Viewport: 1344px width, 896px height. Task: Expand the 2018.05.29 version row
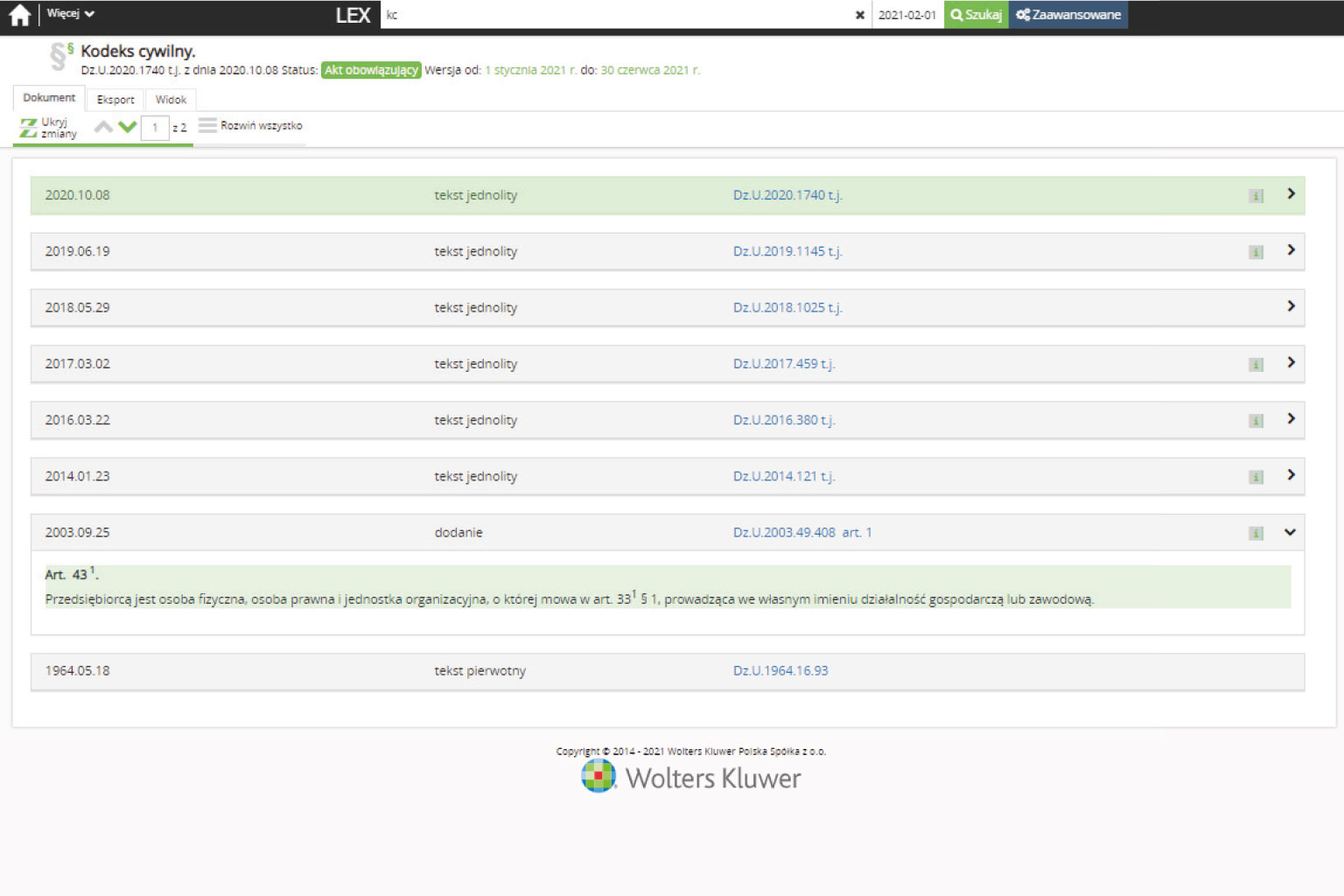pos(1291,306)
